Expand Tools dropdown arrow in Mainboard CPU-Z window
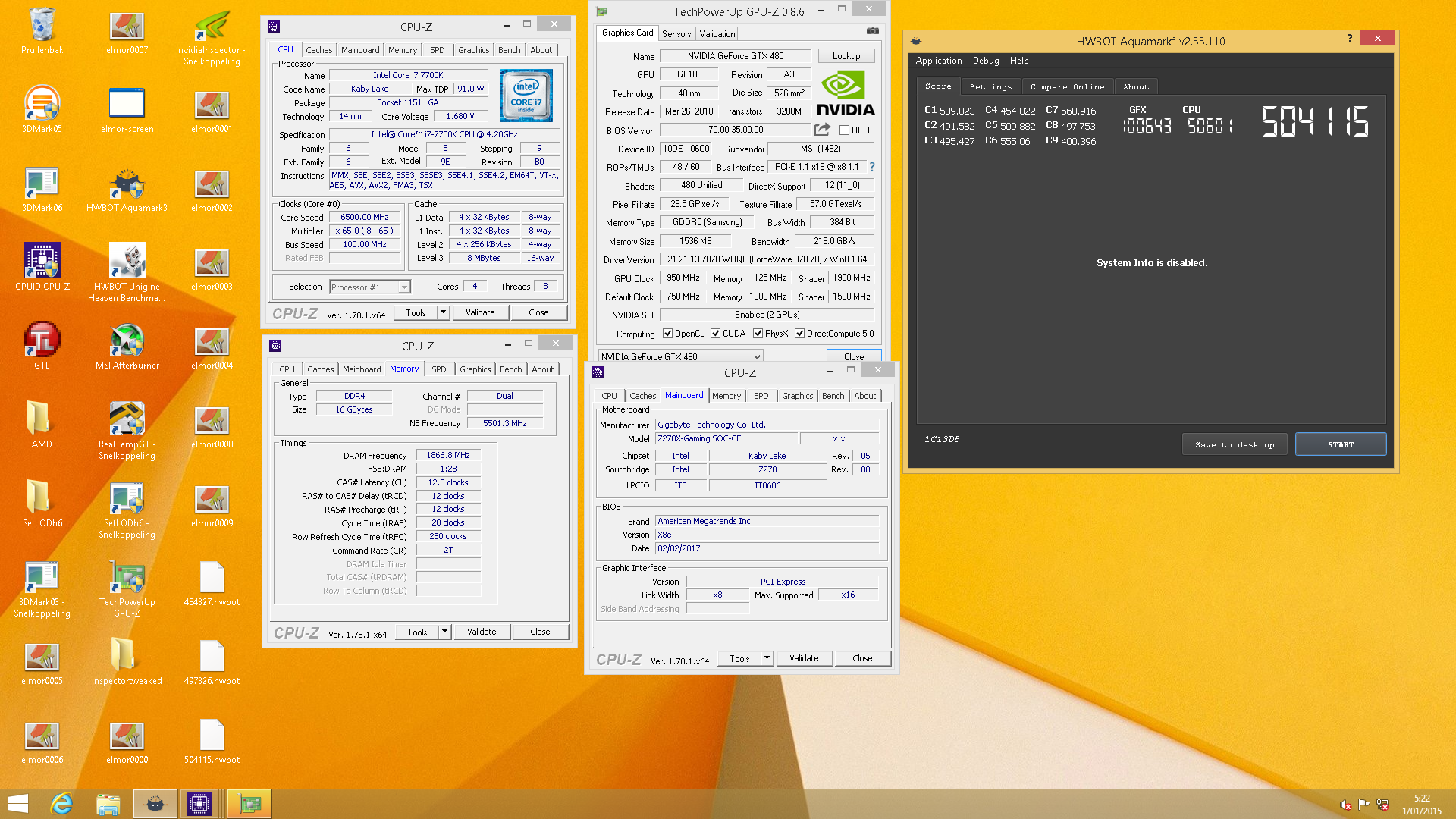Screen dimensions: 1456x819 point(767,658)
